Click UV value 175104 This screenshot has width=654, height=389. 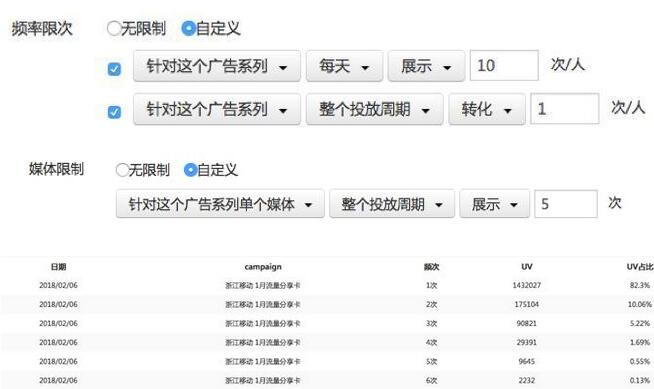[527, 304]
